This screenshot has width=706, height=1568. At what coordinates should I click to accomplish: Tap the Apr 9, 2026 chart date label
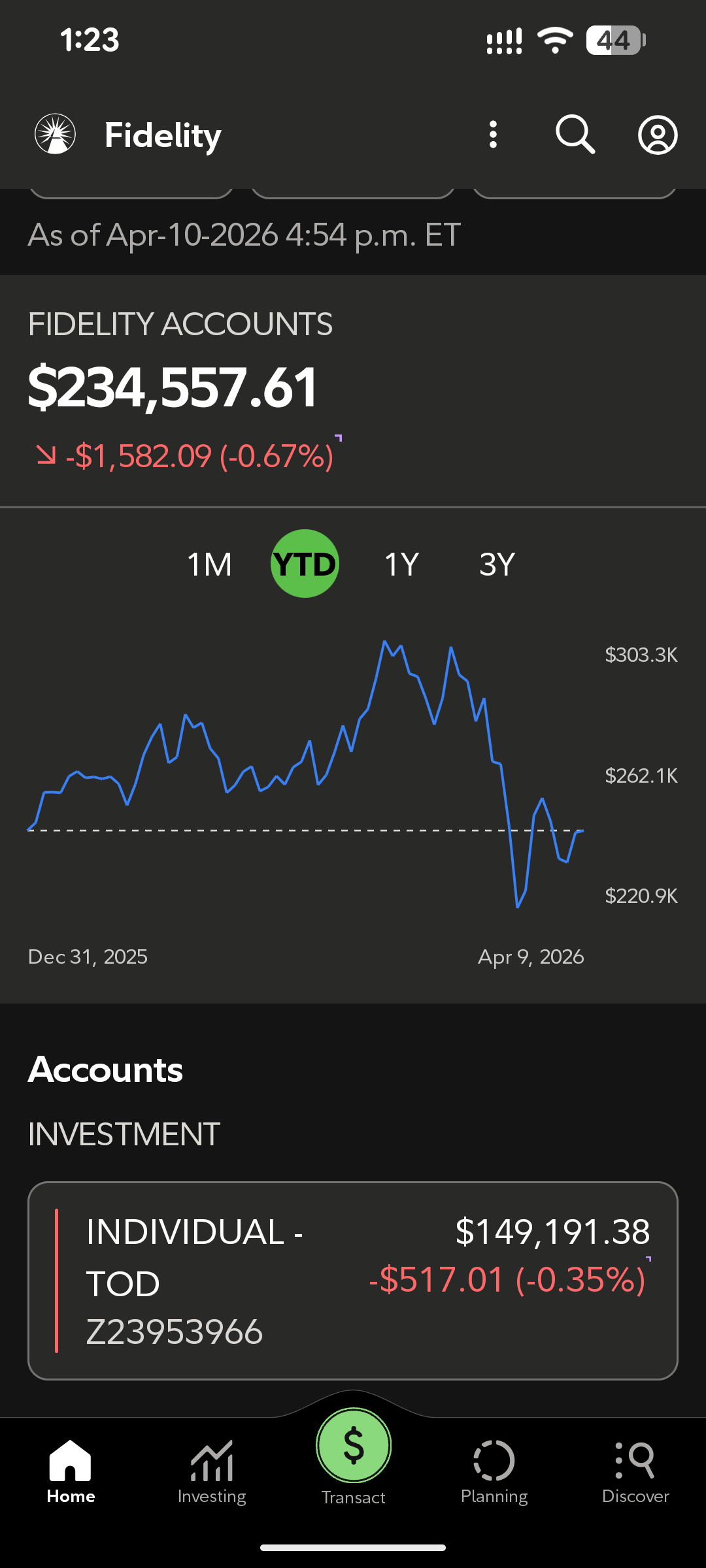[x=531, y=957]
